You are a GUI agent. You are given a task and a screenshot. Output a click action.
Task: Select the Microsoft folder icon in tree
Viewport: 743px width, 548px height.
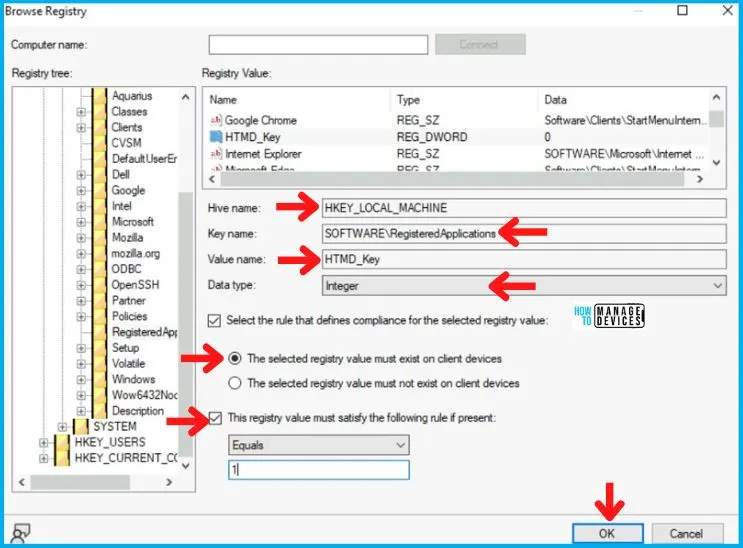[99, 222]
